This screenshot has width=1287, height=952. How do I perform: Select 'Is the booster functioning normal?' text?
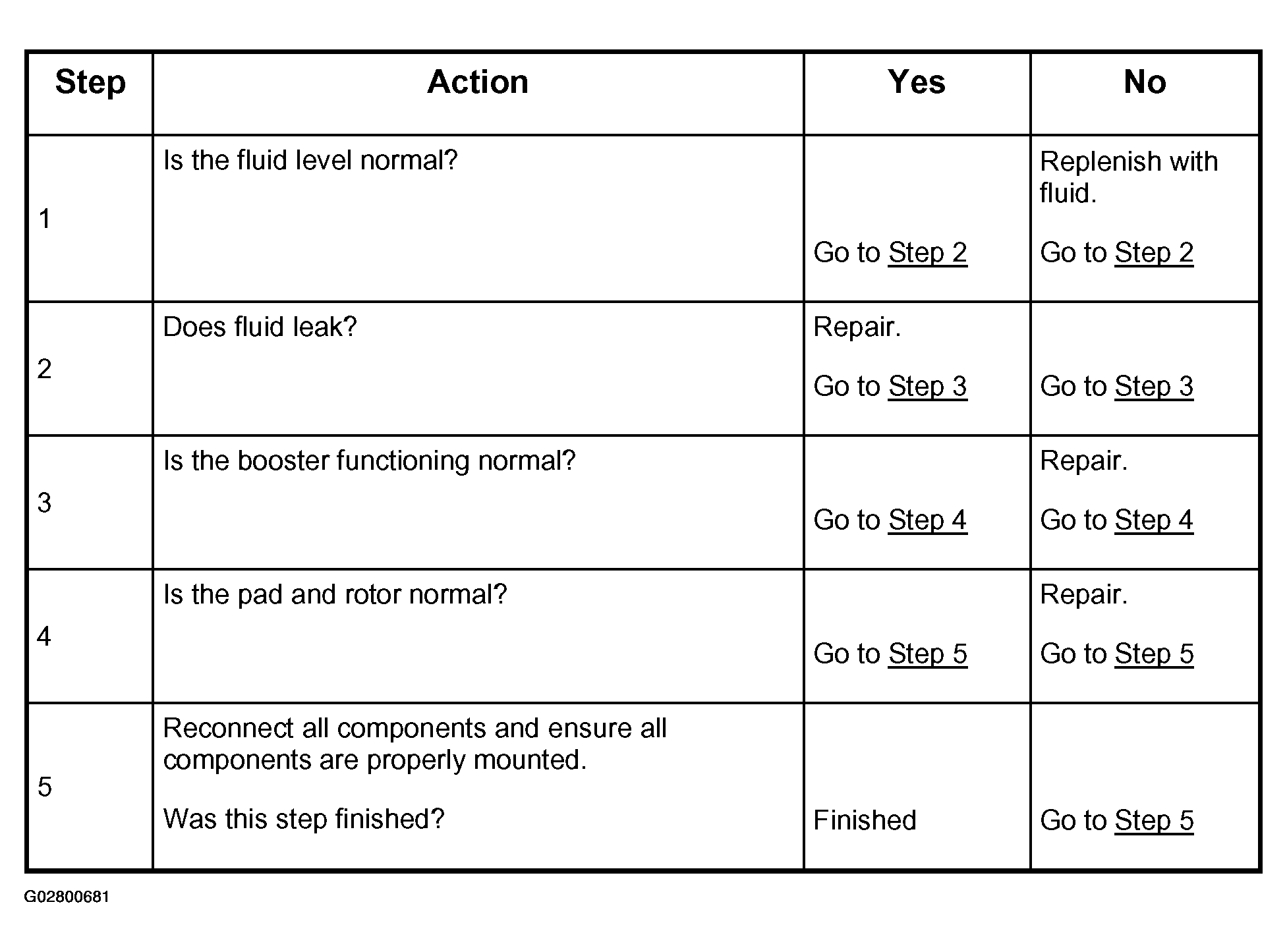(369, 461)
